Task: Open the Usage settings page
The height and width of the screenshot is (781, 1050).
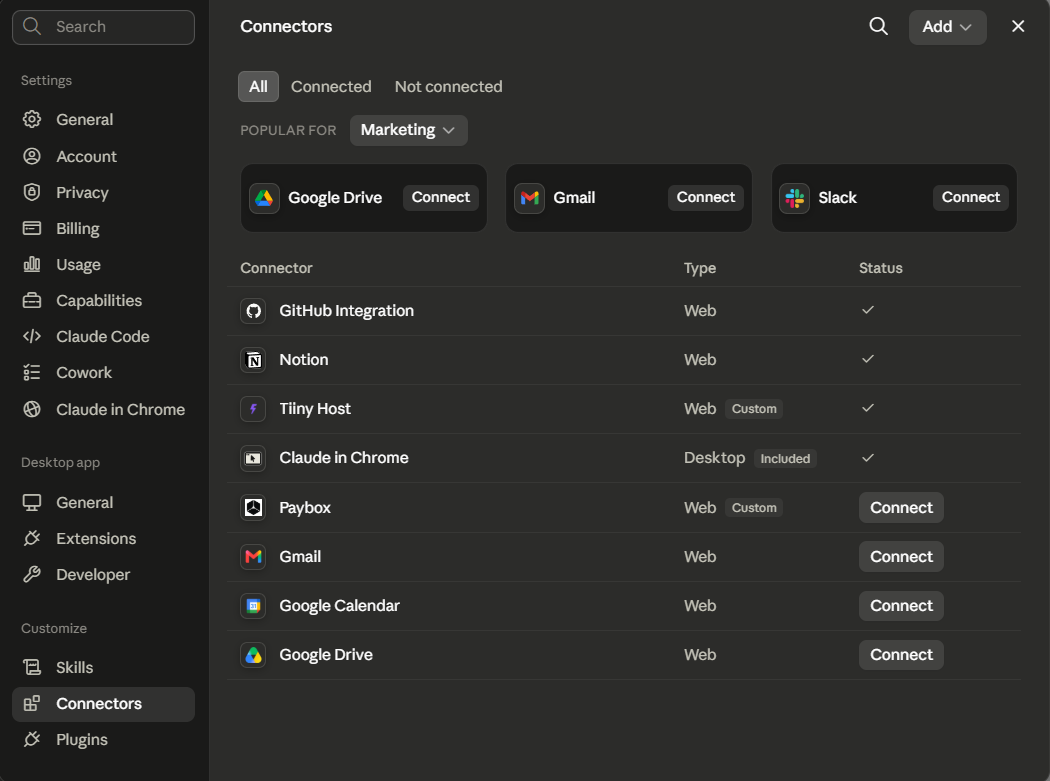Action: point(103,265)
